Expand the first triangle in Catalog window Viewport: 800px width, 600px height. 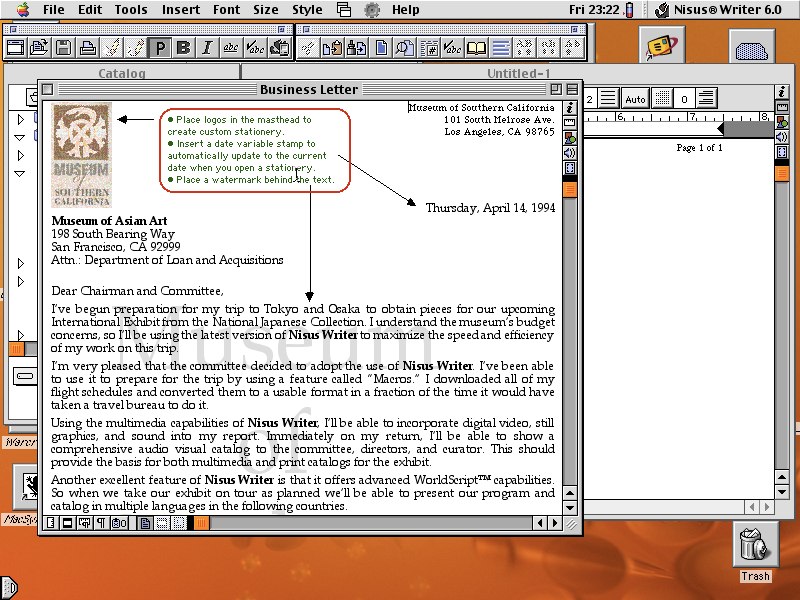pos(20,119)
